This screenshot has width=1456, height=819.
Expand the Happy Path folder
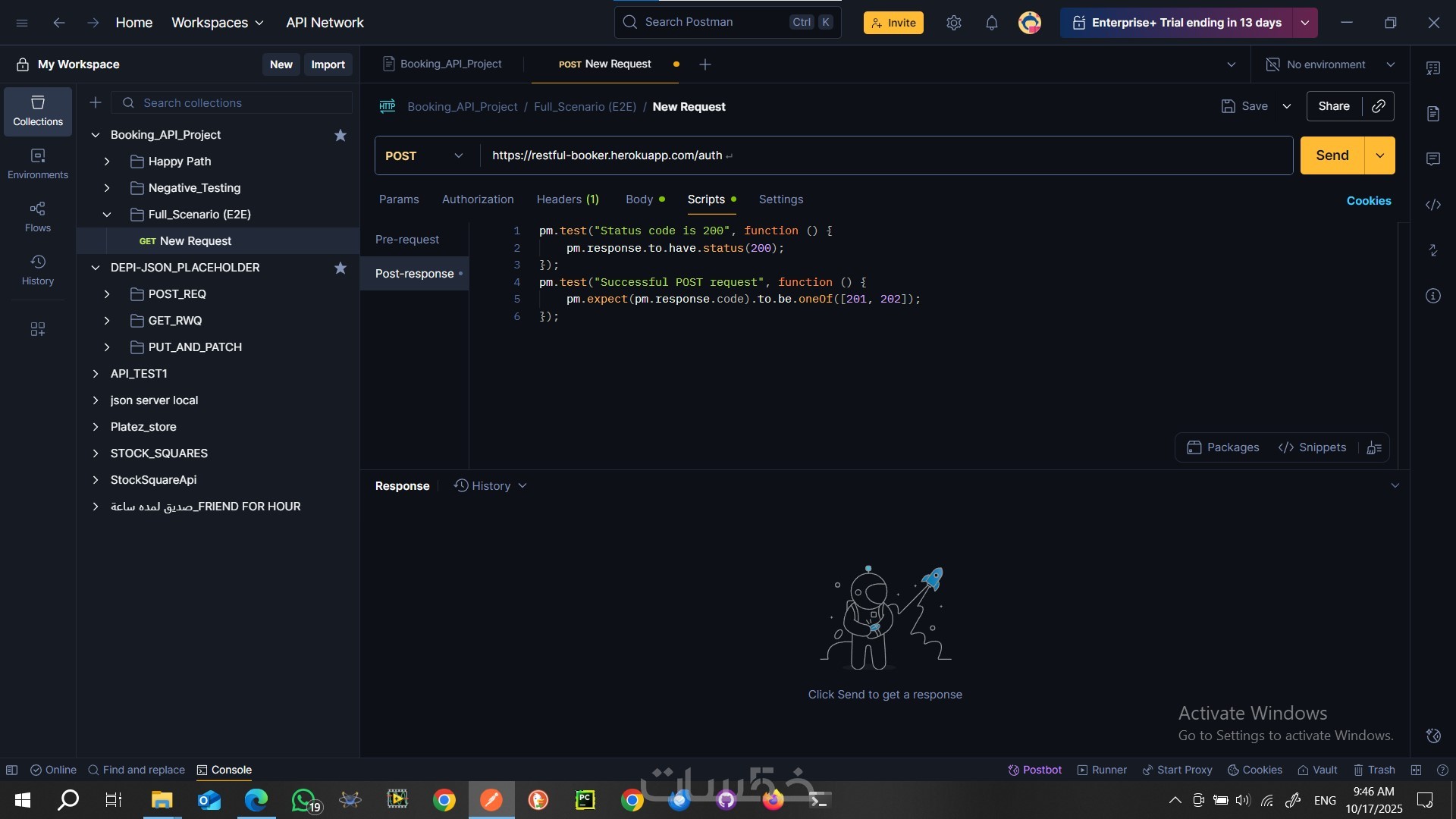click(x=107, y=162)
